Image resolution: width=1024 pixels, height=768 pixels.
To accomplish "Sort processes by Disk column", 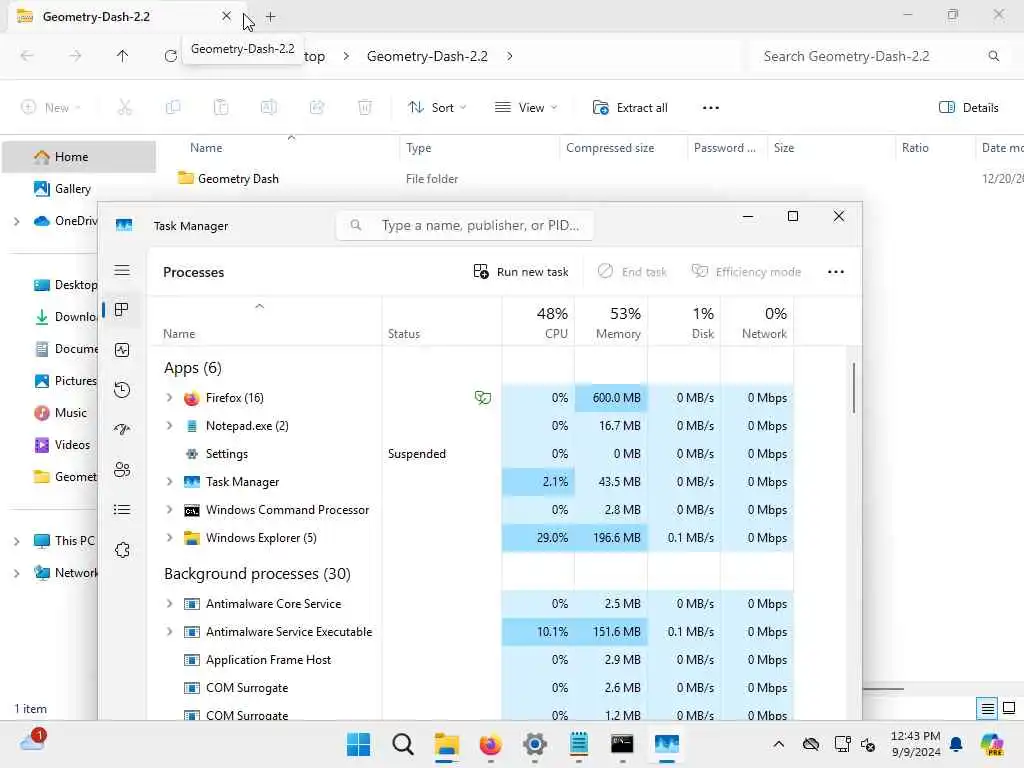I will [684, 322].
